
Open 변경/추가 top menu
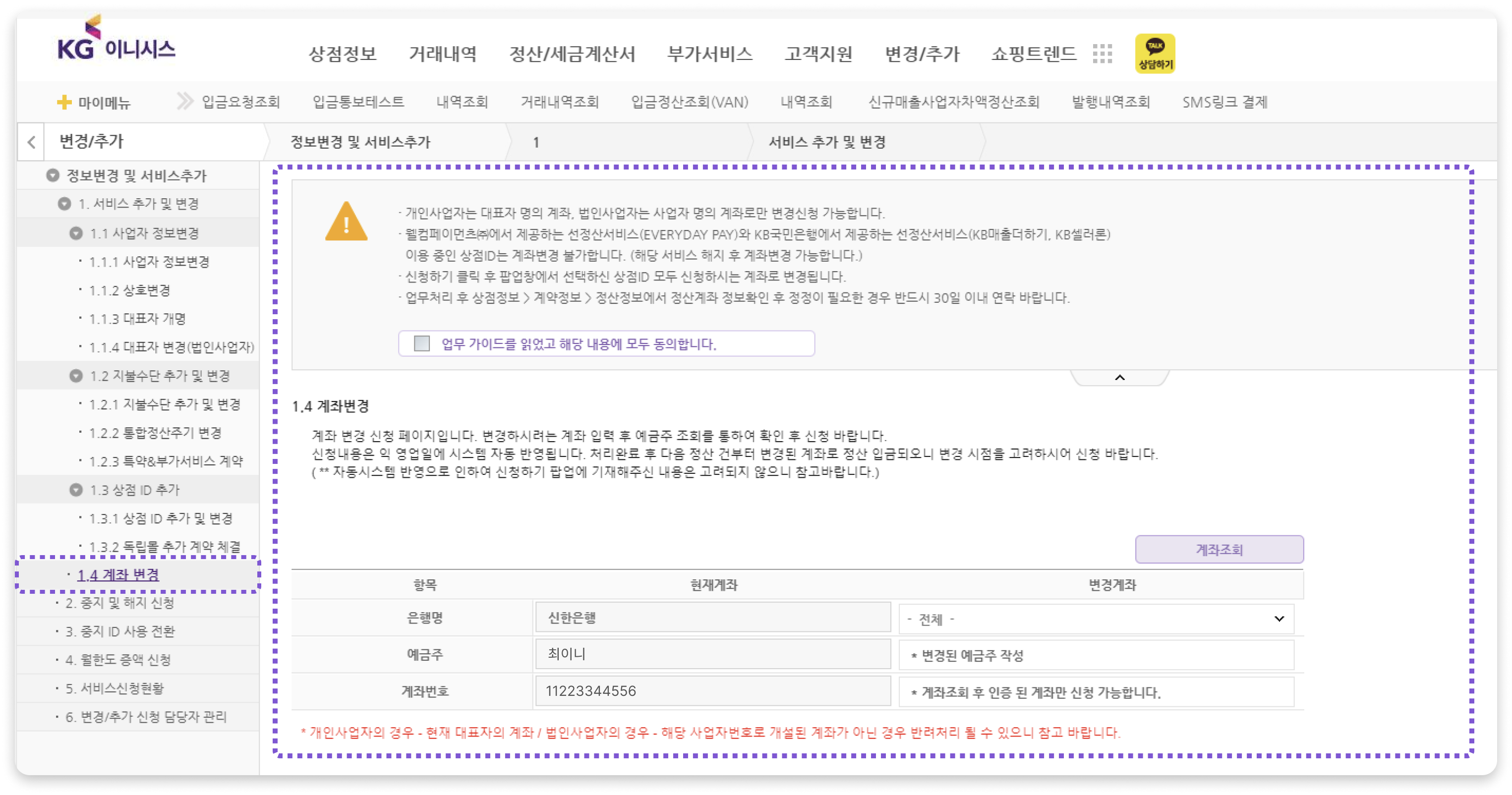click(x=922, y=54)
